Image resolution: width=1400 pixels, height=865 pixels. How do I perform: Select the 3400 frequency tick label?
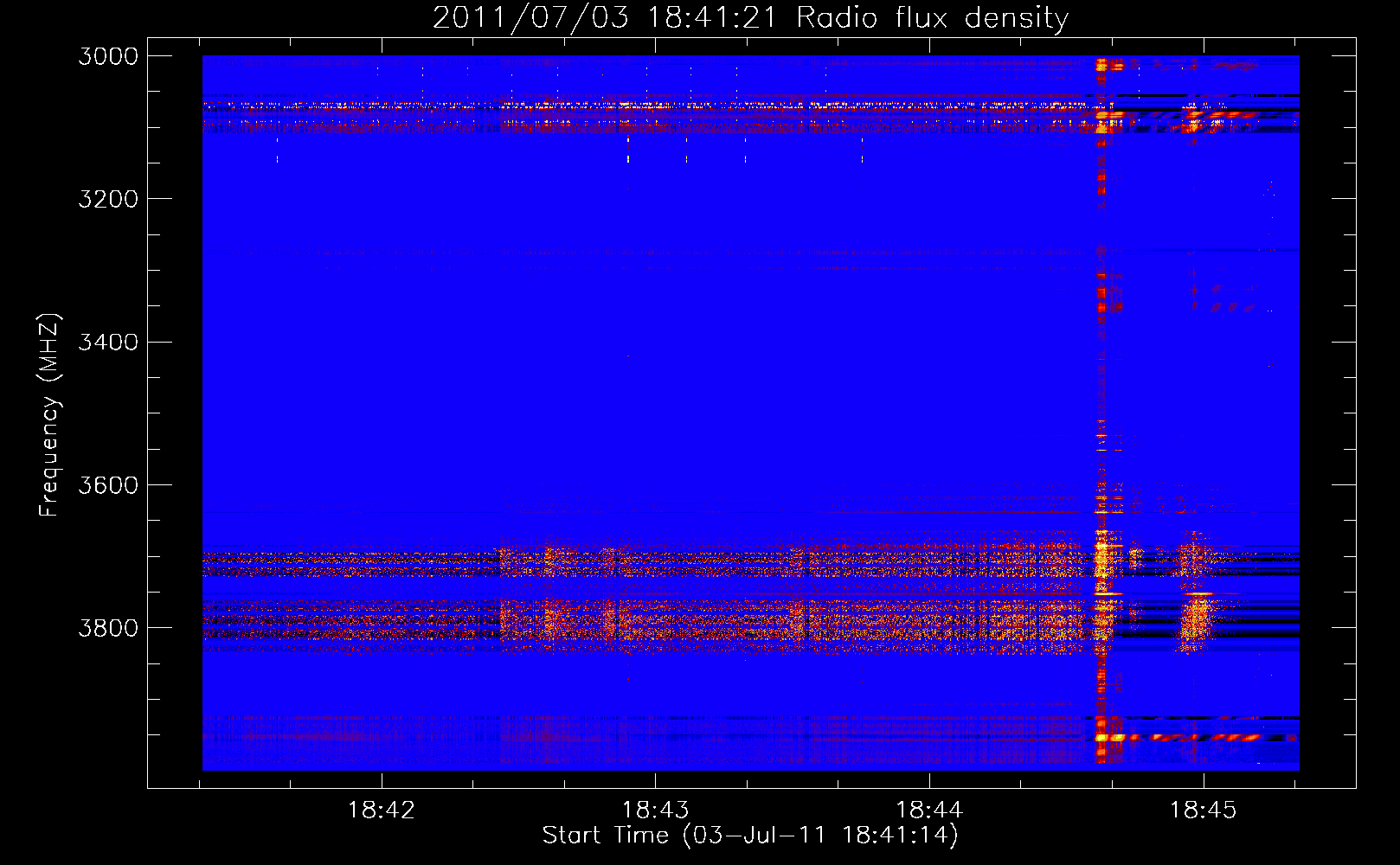tap(108, 343)
